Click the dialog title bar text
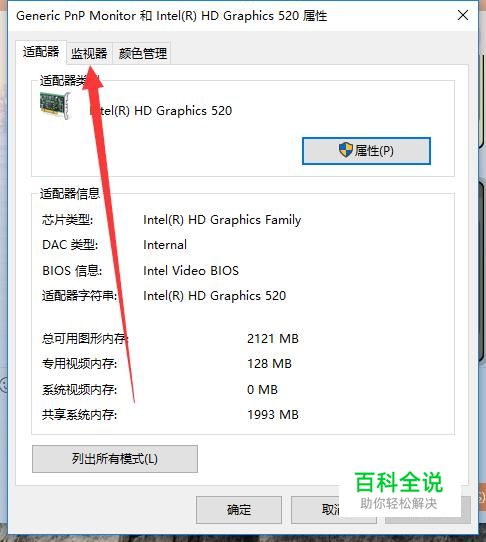The width and height of the screenshot is (486, 542). 172,16
